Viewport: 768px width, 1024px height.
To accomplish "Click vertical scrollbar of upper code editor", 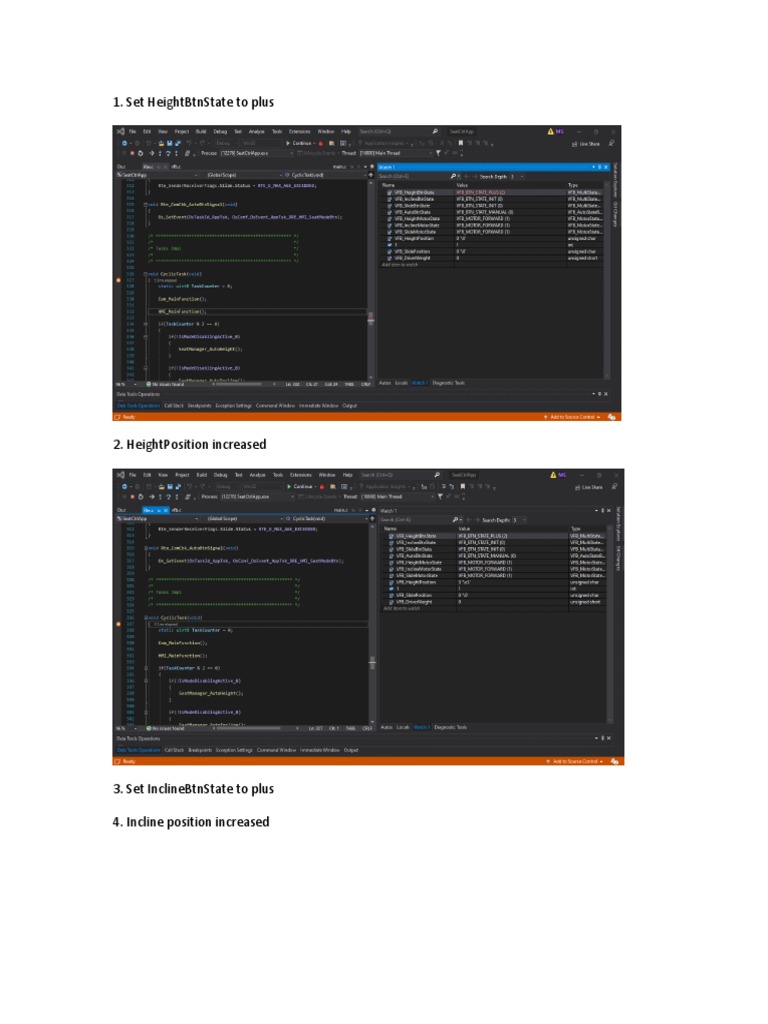I will tap(371, 300).
